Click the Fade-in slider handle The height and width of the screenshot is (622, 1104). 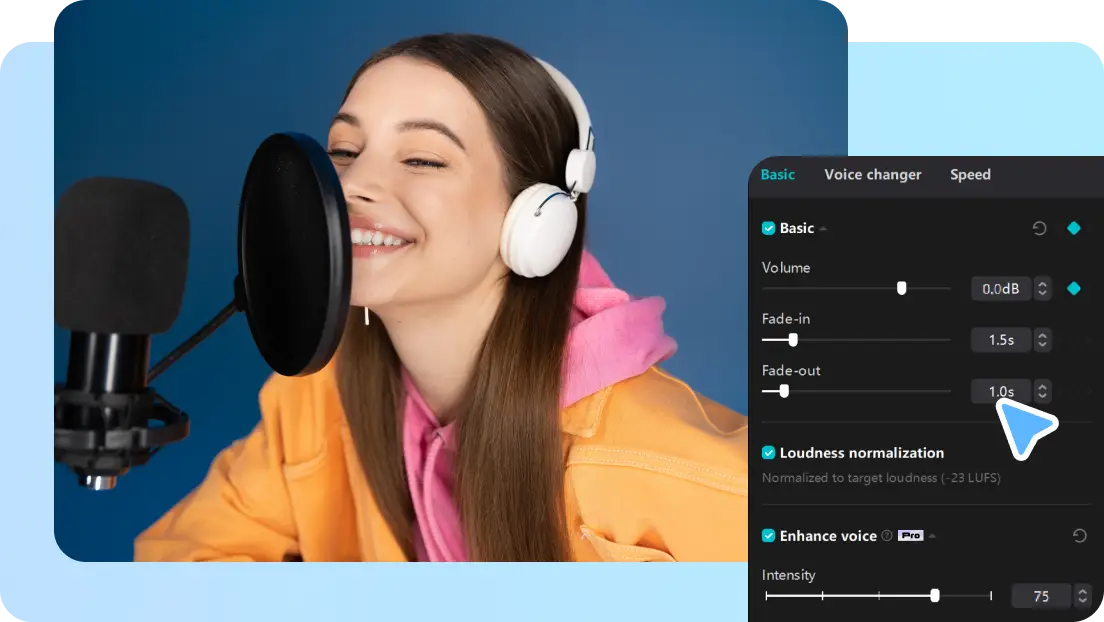pos(793,340)
